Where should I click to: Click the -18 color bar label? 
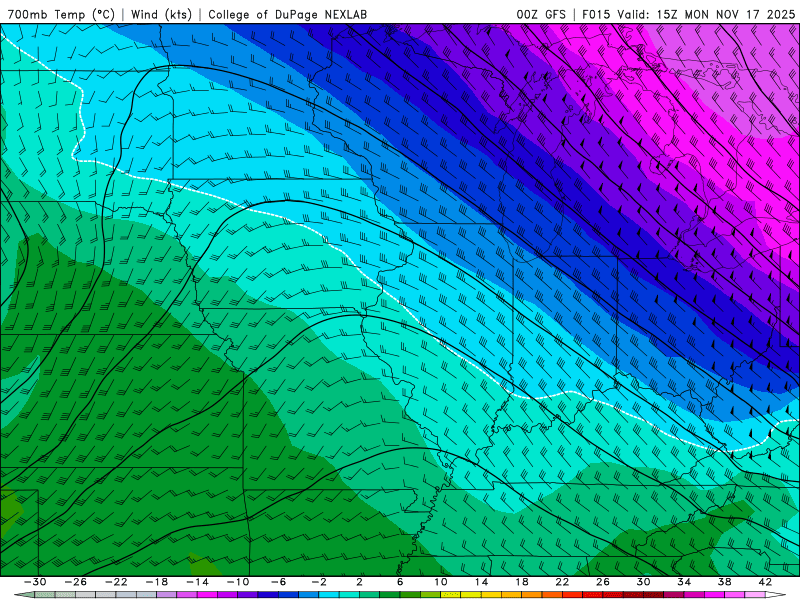157,582
